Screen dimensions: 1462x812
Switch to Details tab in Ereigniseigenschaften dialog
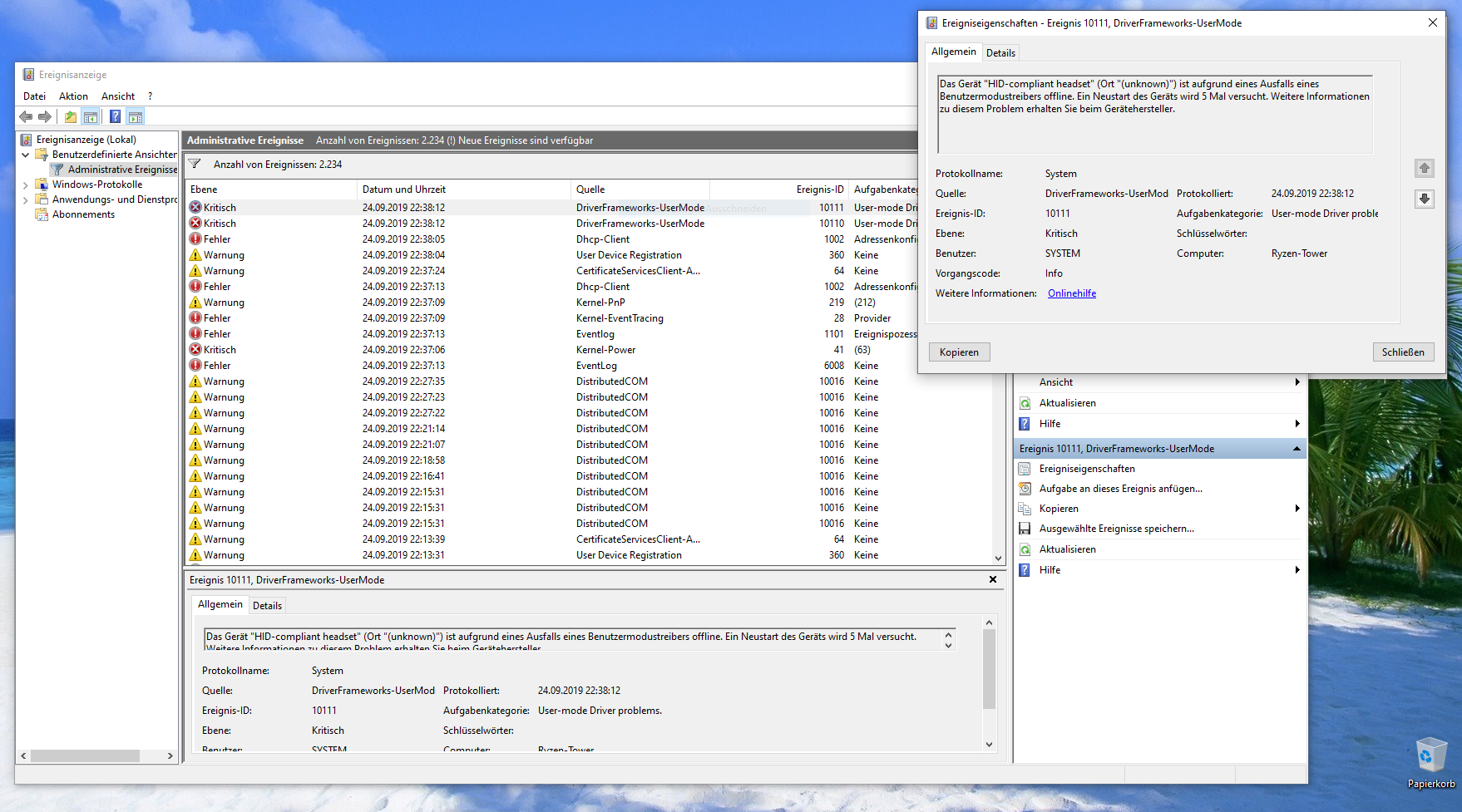[x=1000, y=53]
